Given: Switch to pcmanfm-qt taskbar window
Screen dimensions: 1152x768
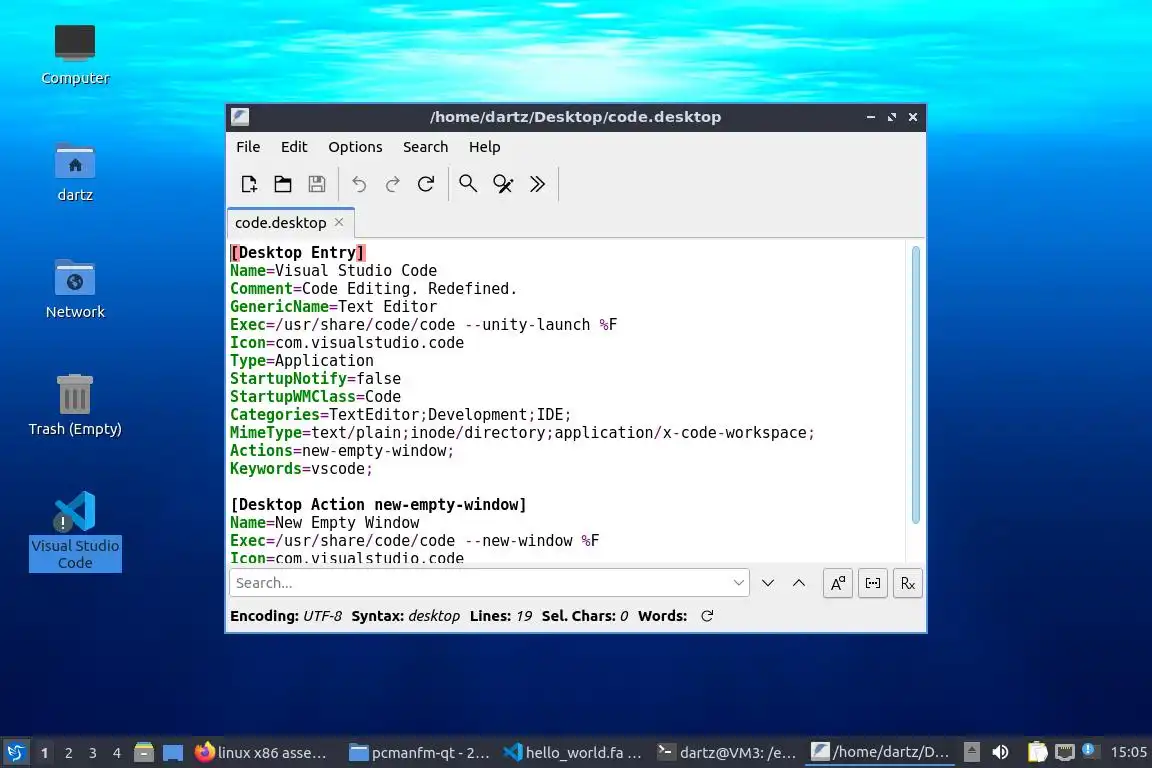Looking at the screenshot, I should (420, 753).
